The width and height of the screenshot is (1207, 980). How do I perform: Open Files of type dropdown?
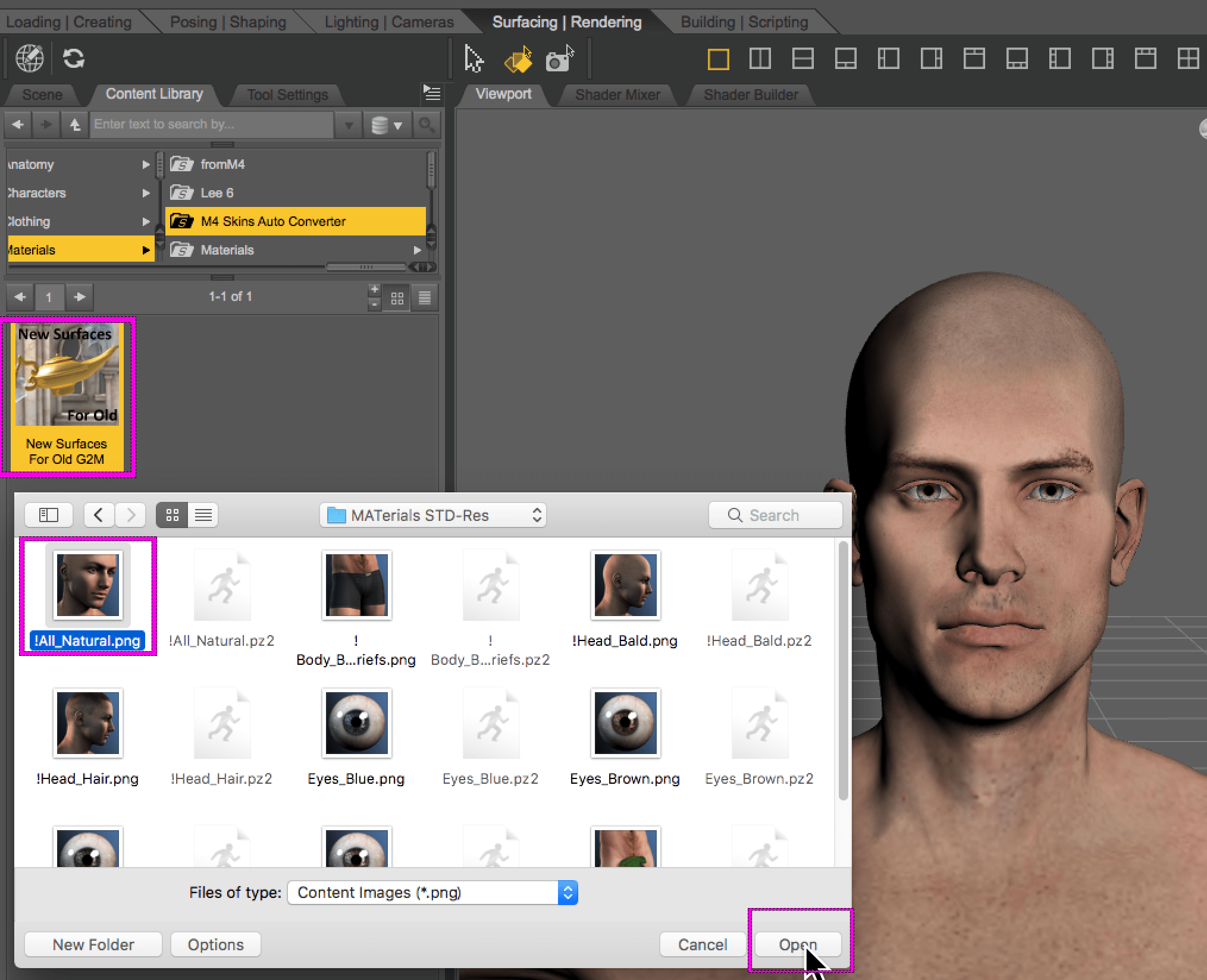pos(432,893)
